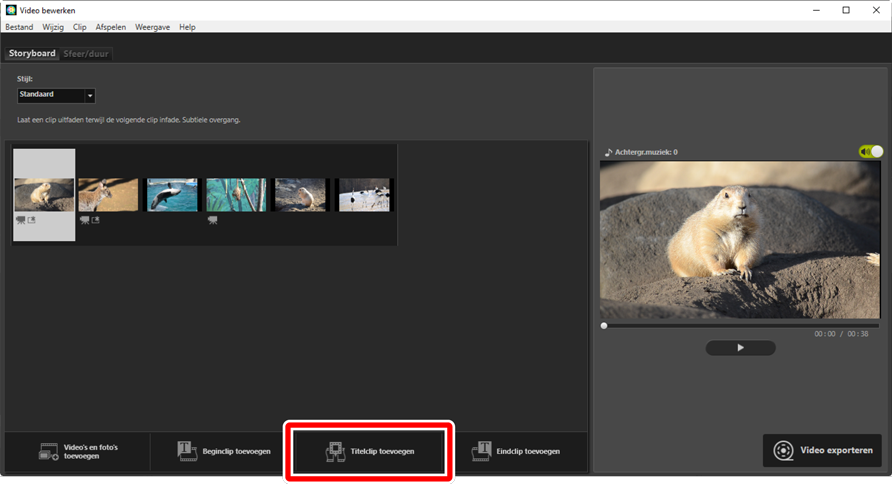
Task: Select the green bamboo clip thumbnail
Action: pyautogui.click(x=236, y=195)
